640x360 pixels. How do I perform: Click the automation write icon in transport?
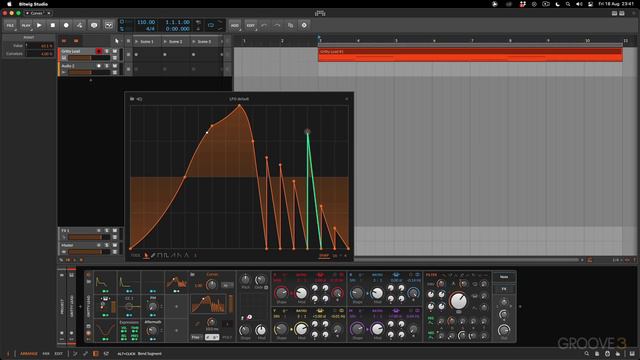coord(80,25)
